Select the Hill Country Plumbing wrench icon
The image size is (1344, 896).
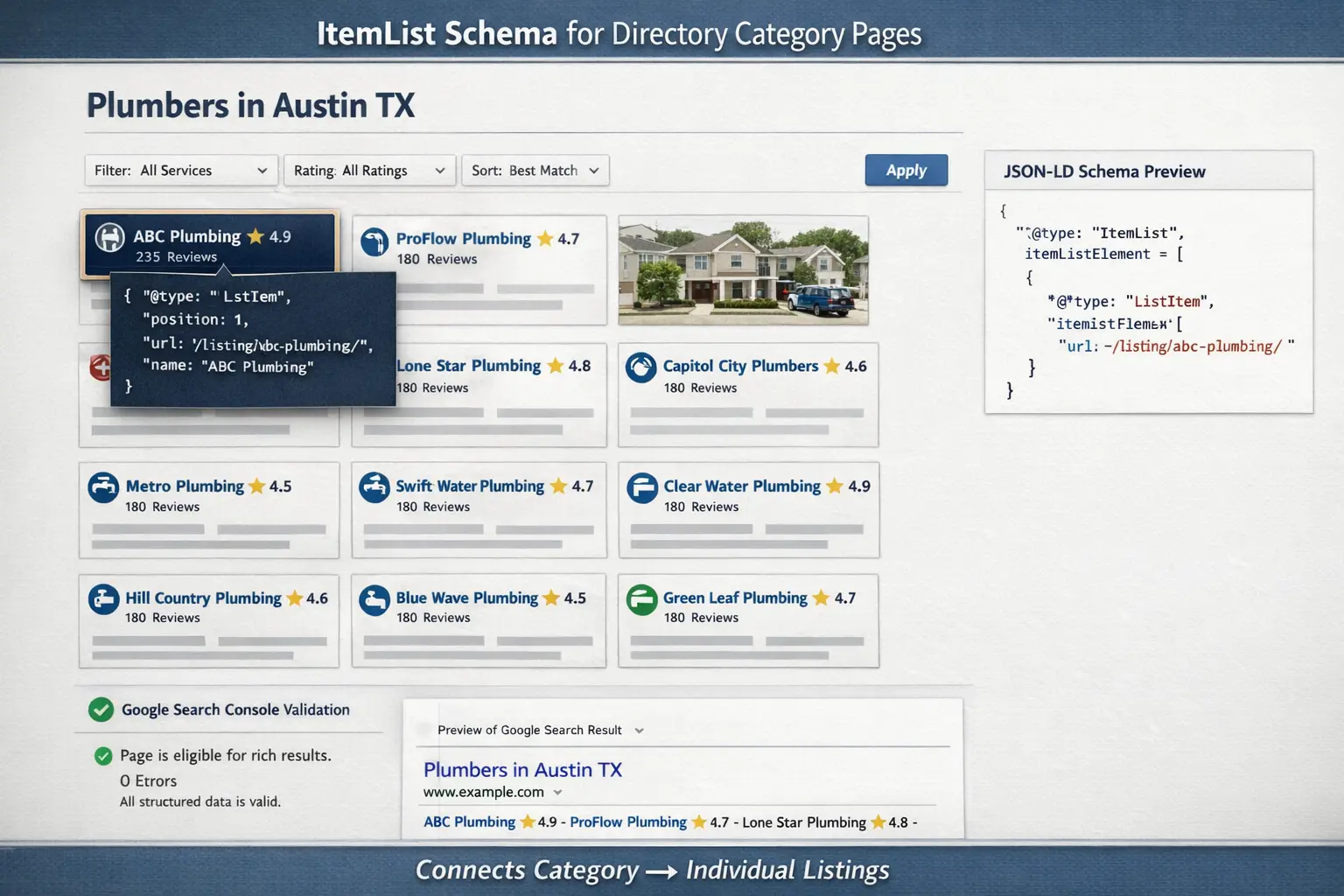tap(104, 599)
